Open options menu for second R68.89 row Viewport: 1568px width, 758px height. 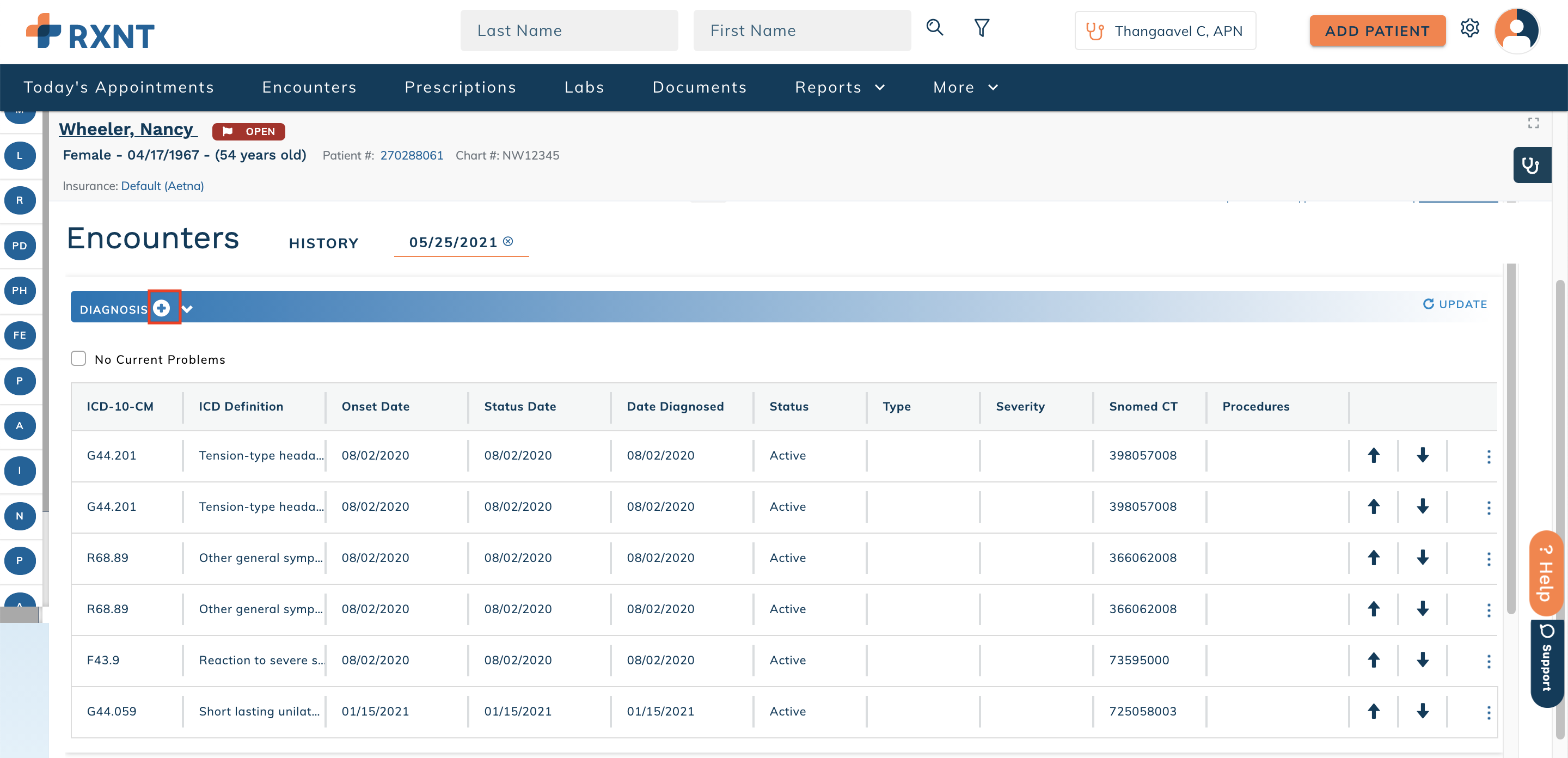pyautogui.click(x=1489, y=610)
